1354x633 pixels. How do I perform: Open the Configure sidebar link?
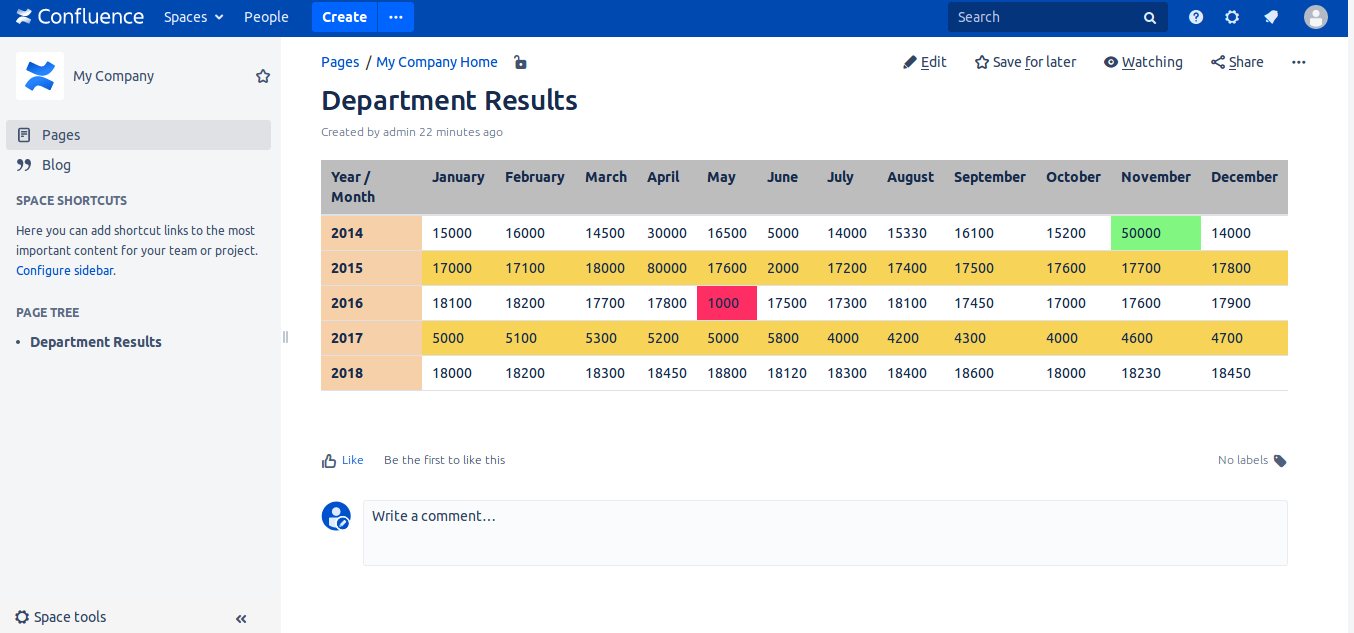(65, 270)
